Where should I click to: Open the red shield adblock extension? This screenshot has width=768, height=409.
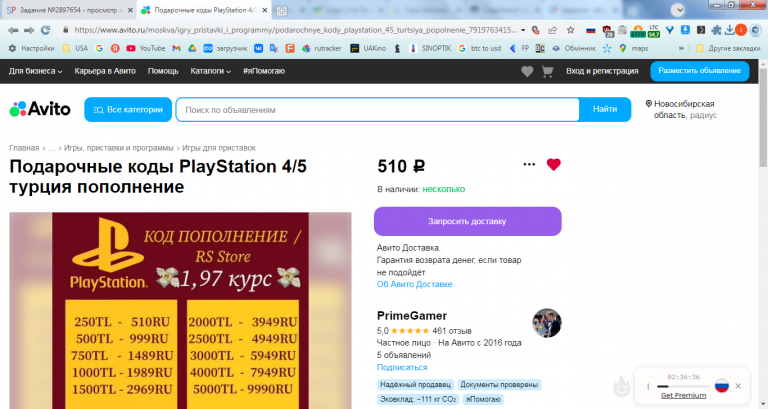tap(607, 31)
